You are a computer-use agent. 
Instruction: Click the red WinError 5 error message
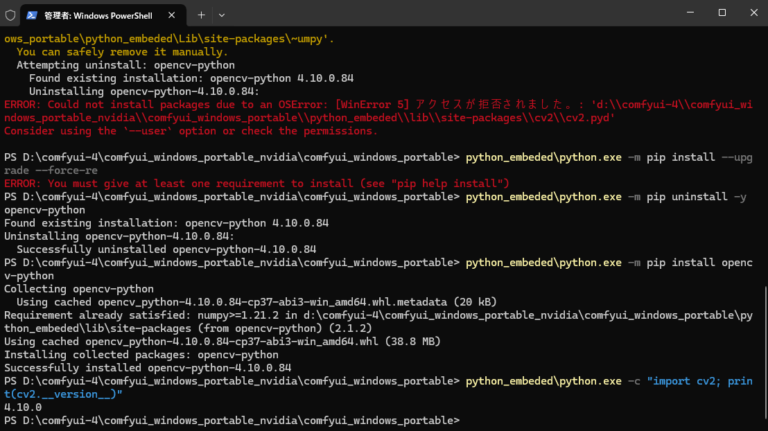point(378,111)
